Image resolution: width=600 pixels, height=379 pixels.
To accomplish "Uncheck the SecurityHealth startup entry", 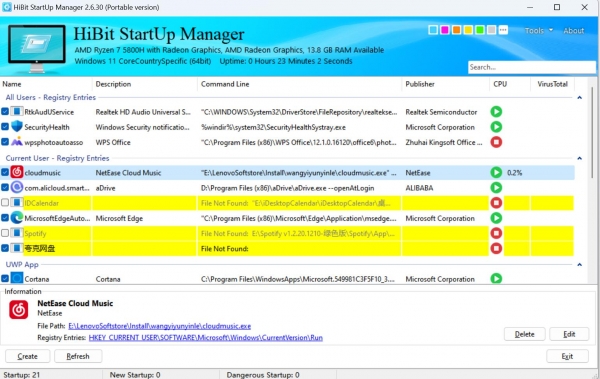I will (5, 127).
